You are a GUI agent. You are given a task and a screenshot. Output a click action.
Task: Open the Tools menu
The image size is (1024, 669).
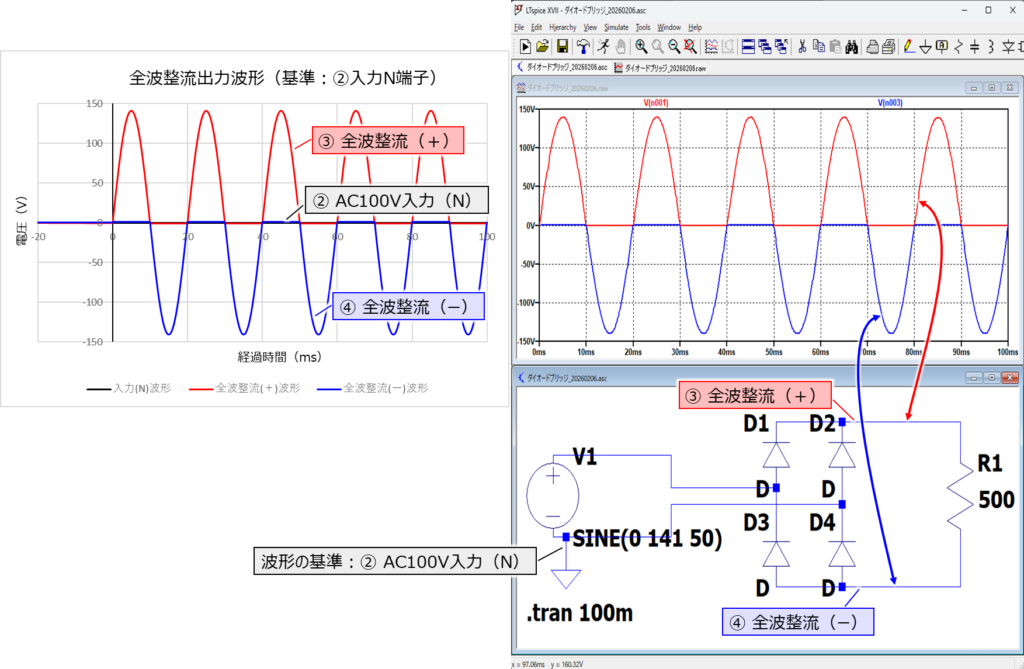click(x=643, y=27)
